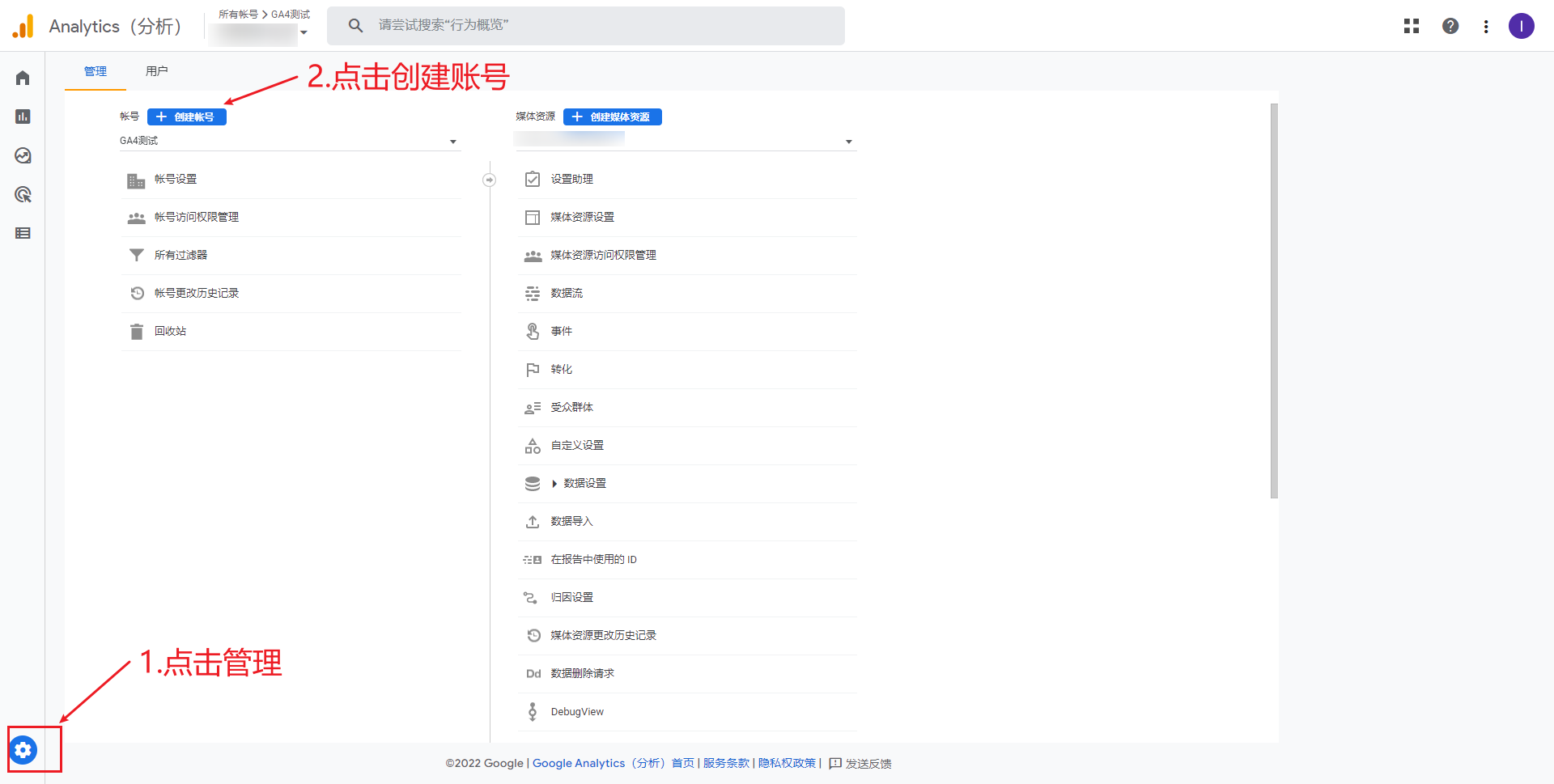Click the 创建帐号 button
Screen dimensions: 1554x784
pyautogui.click(x=187, y=117)
